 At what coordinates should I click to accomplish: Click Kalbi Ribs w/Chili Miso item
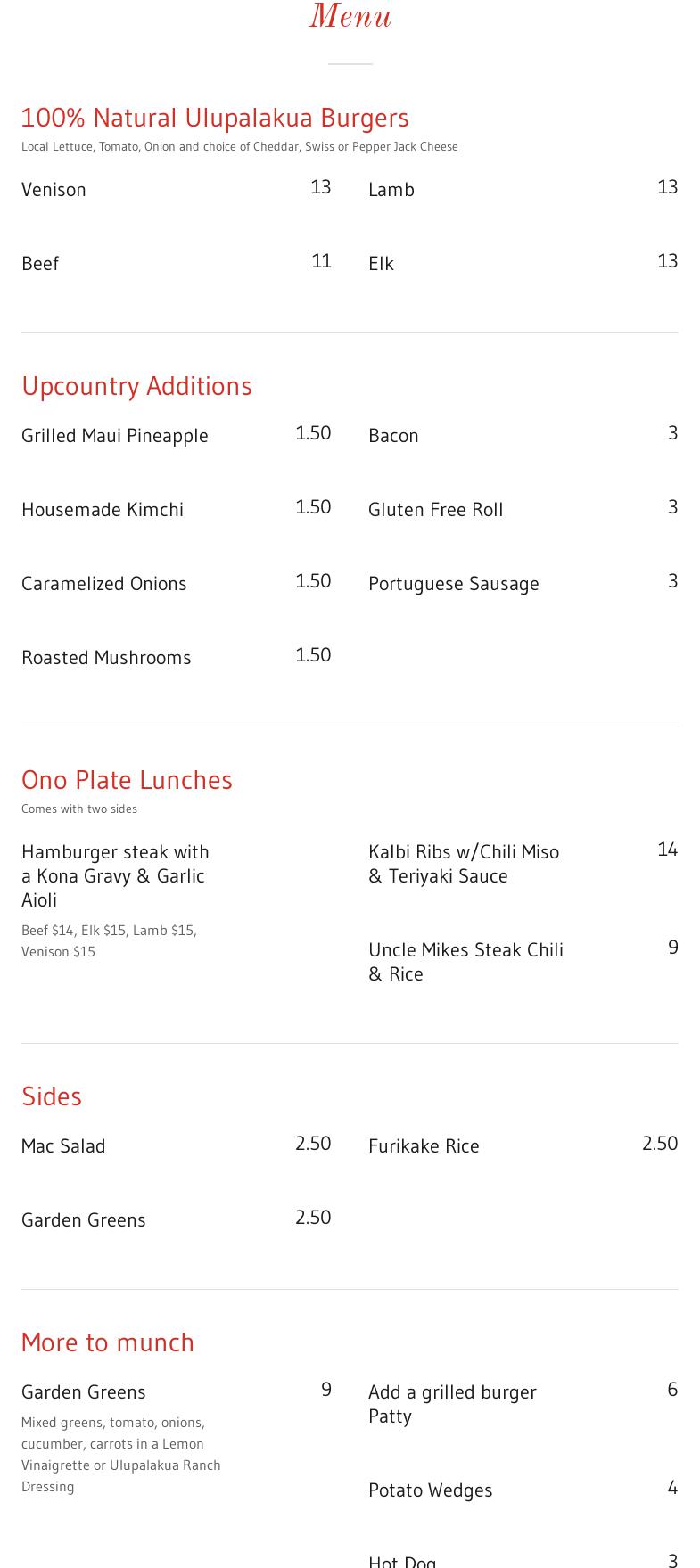464,864
